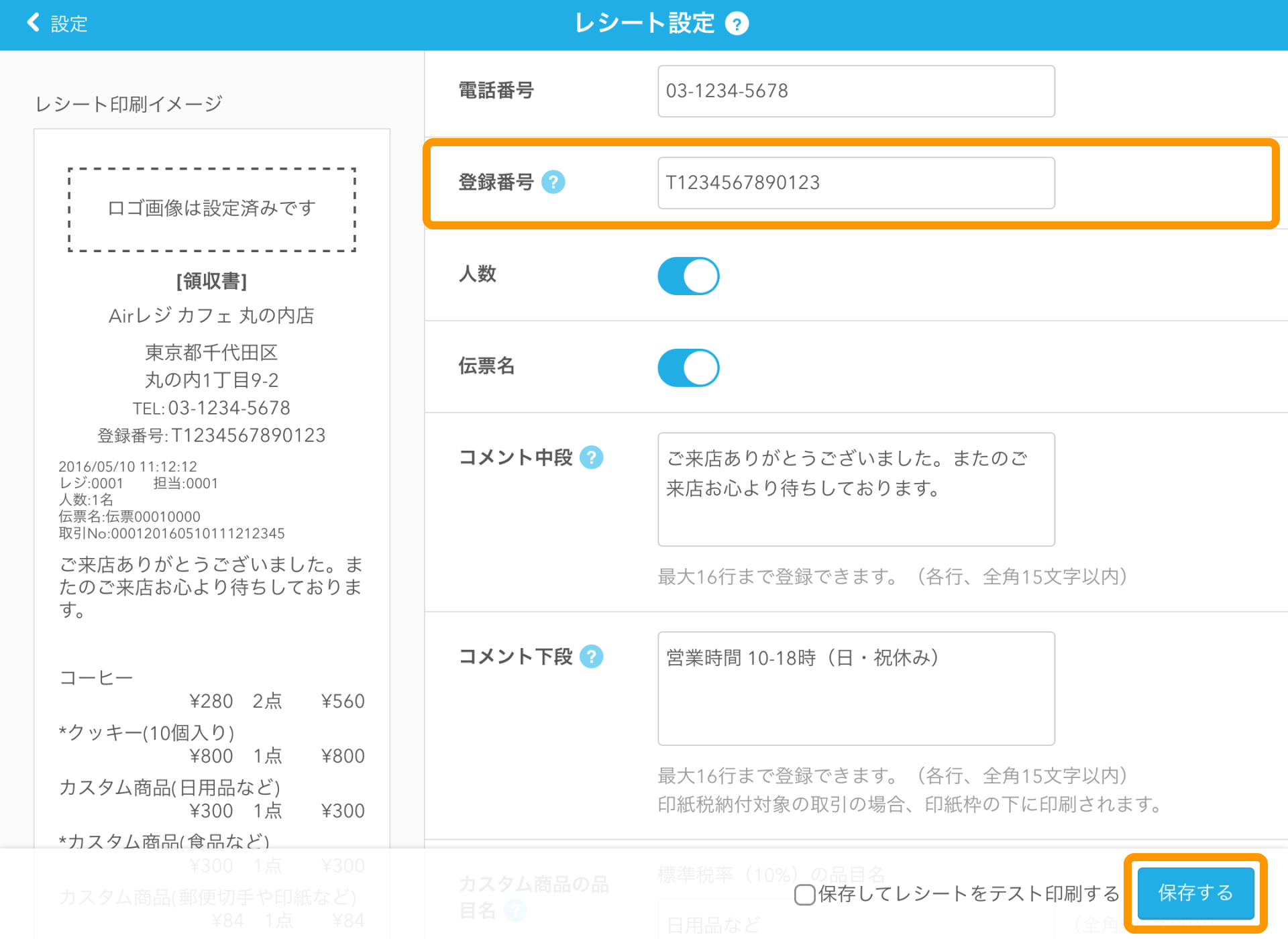Turn off the 人数 toggle
The height and width of the screenshot is (939, 1288).
(x=688, y=275)
